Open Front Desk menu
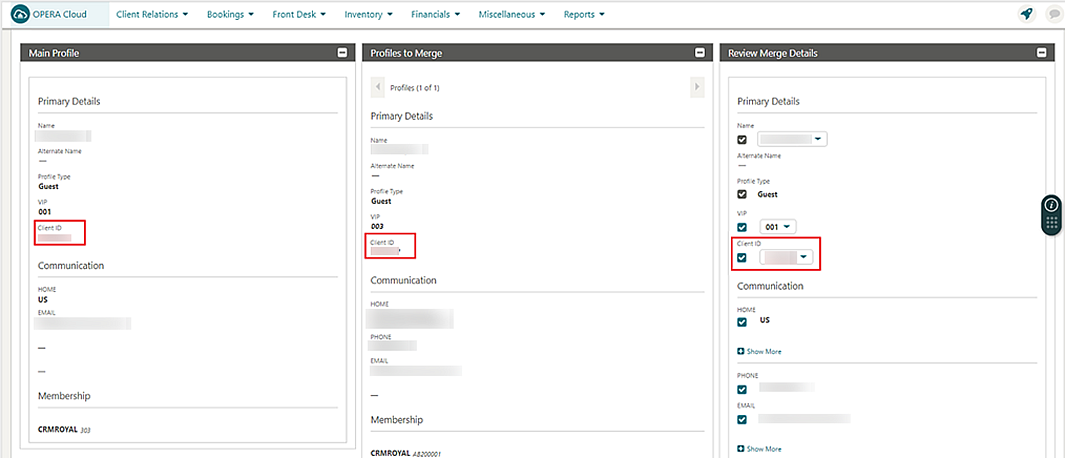1065x458 pixels. tap(299, 14)
